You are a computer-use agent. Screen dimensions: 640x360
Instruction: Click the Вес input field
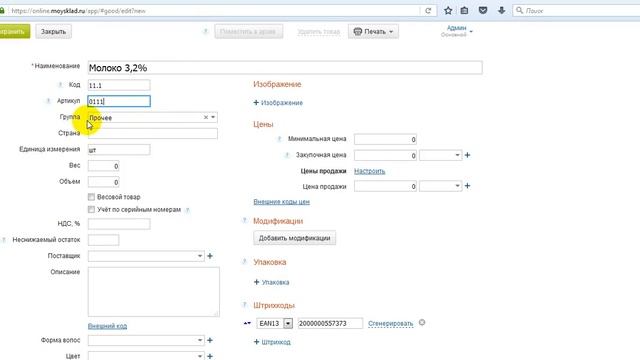103,166
